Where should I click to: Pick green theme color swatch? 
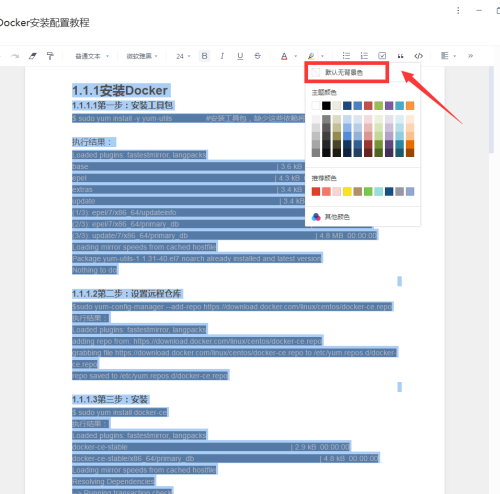[x=378, y=106]
